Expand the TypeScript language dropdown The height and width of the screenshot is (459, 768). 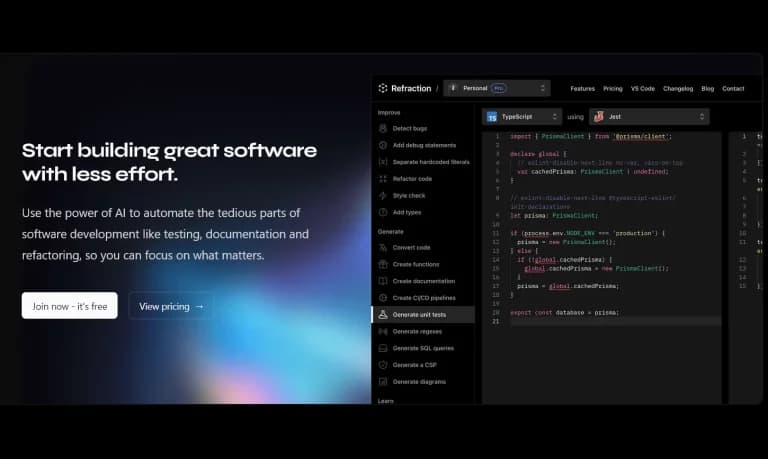[522, 117]
